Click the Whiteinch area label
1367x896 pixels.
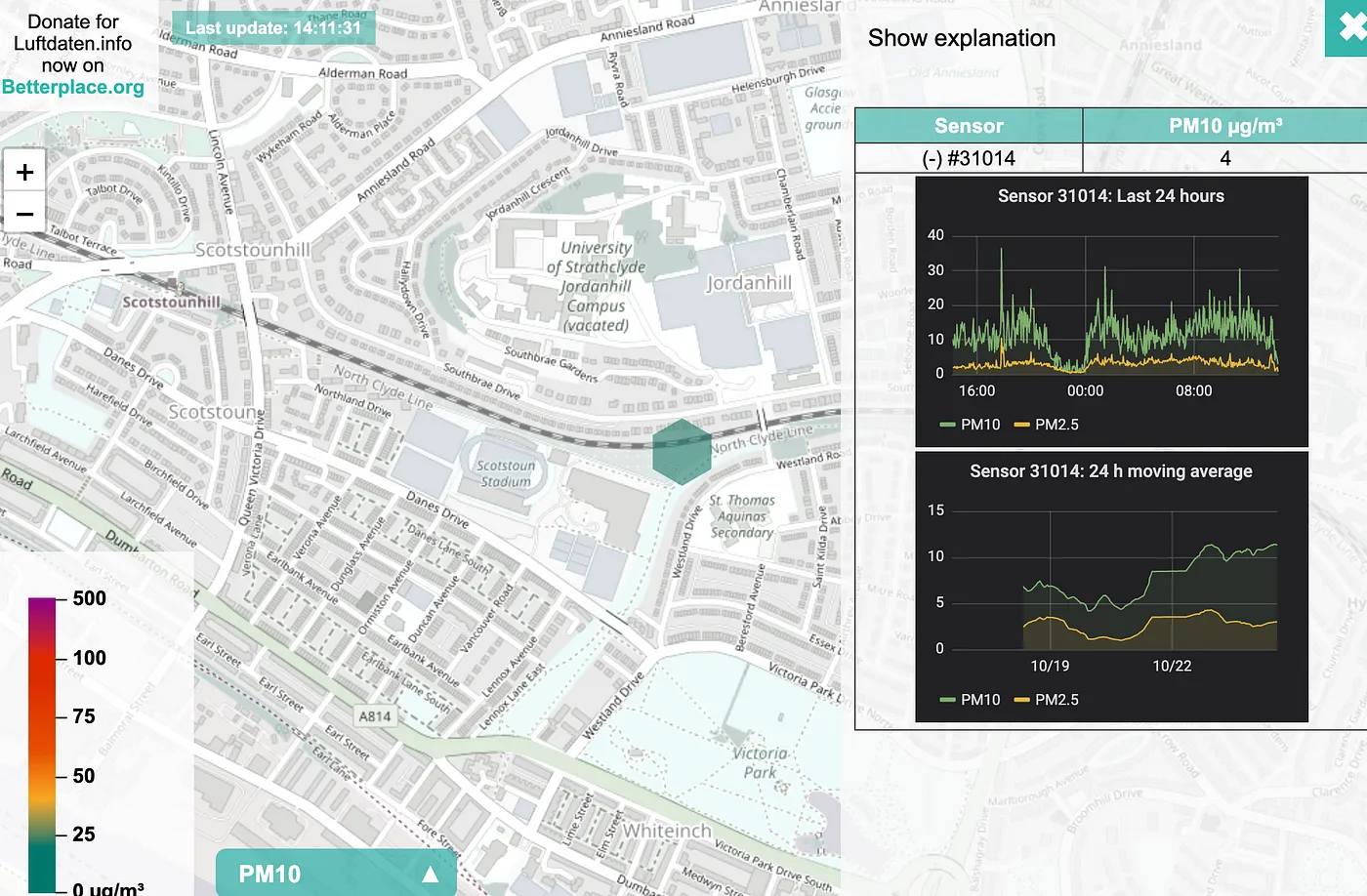coord(668,831)
